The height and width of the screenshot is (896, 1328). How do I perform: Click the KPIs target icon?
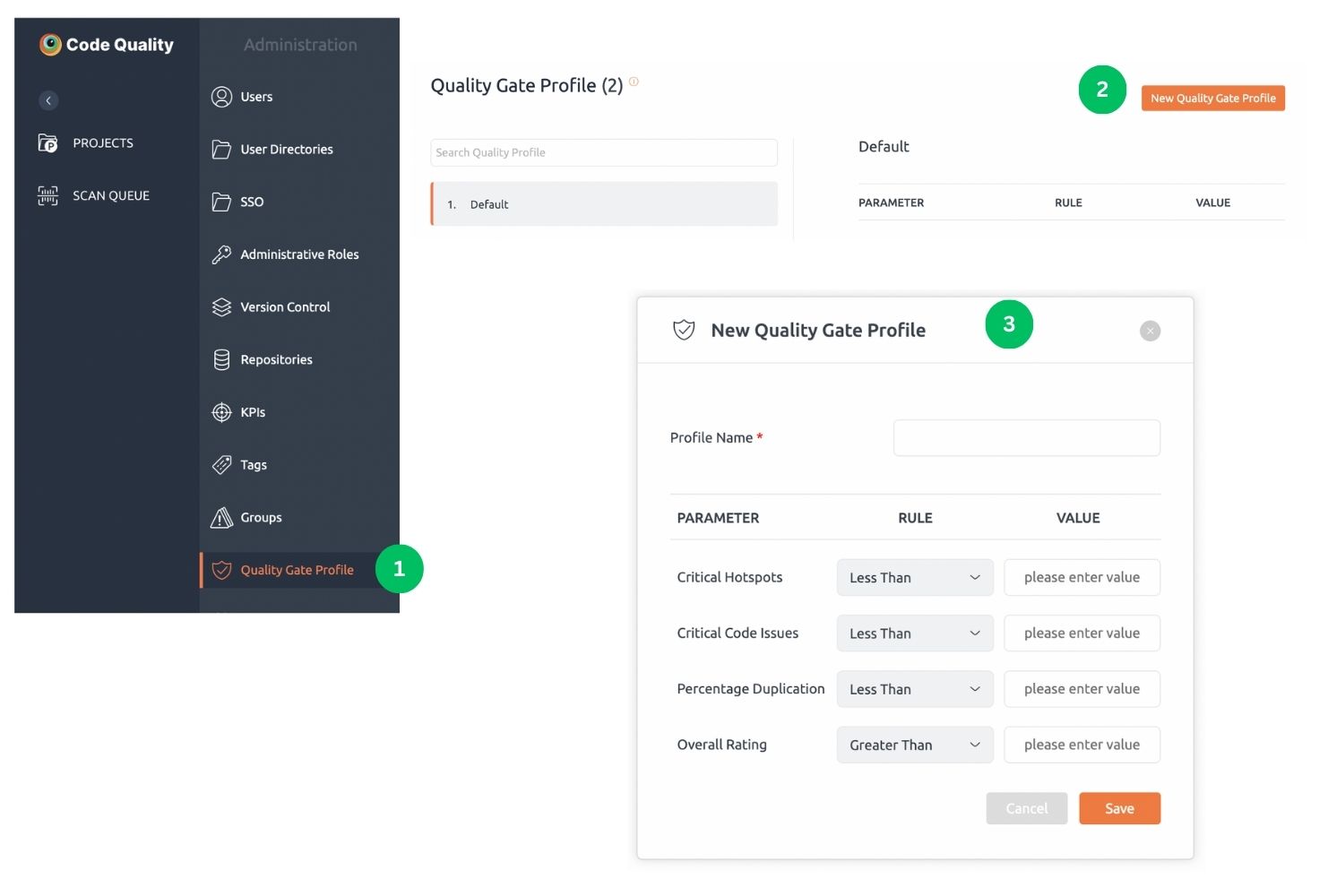[221, 412]
